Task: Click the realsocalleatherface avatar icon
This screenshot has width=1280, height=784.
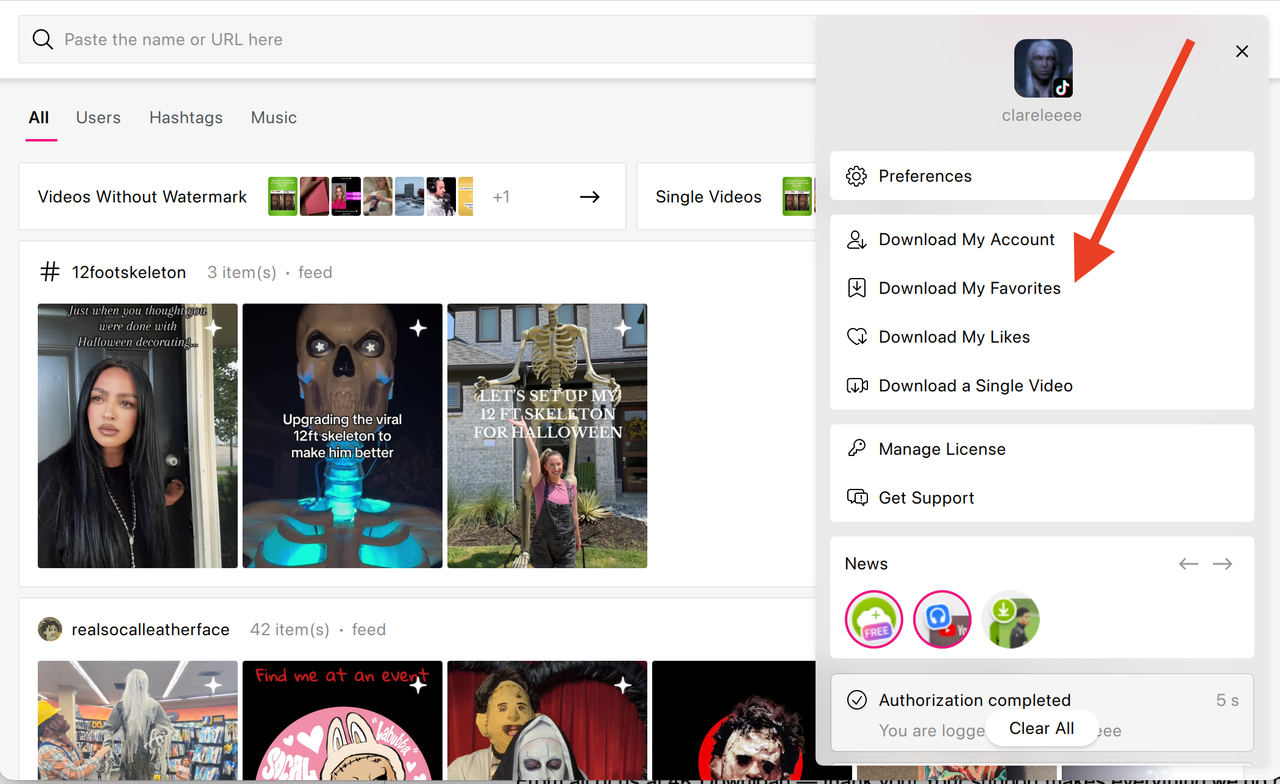Action: 50,629
